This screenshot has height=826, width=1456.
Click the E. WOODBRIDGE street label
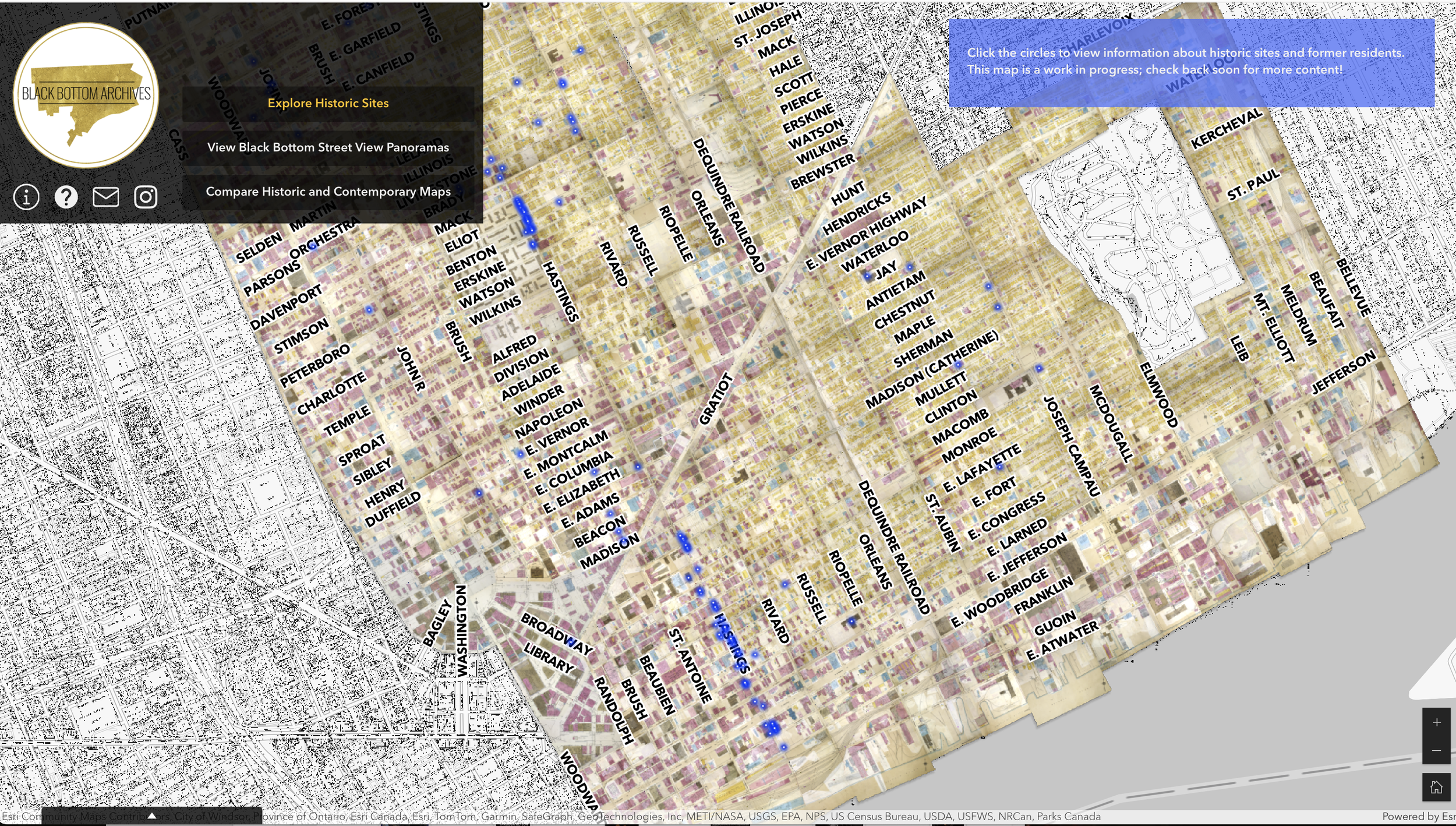(1000, 599)
